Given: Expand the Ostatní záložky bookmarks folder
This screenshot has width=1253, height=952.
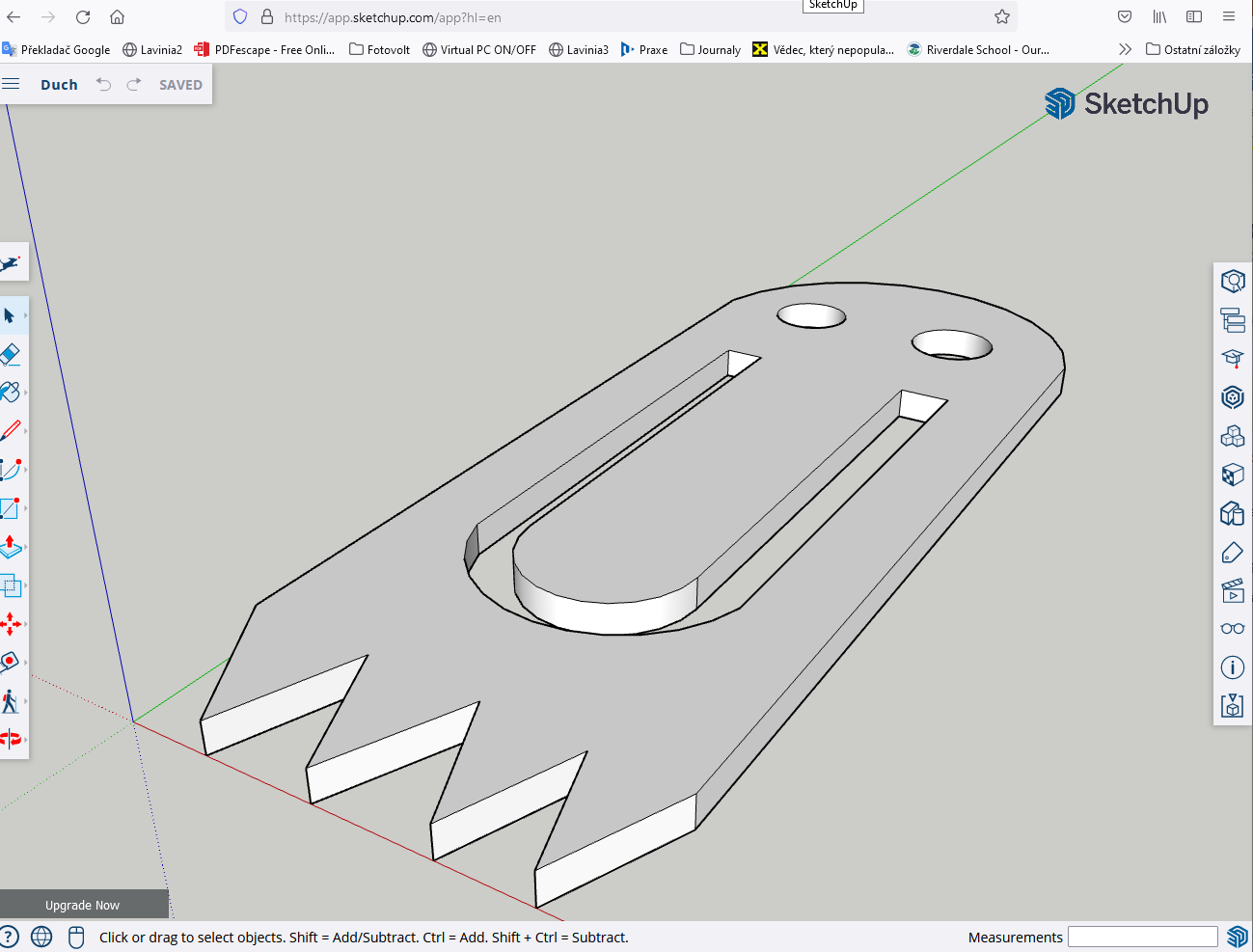Looking at the screenshot, I should pyautogui.click(x=1193, y=49).
